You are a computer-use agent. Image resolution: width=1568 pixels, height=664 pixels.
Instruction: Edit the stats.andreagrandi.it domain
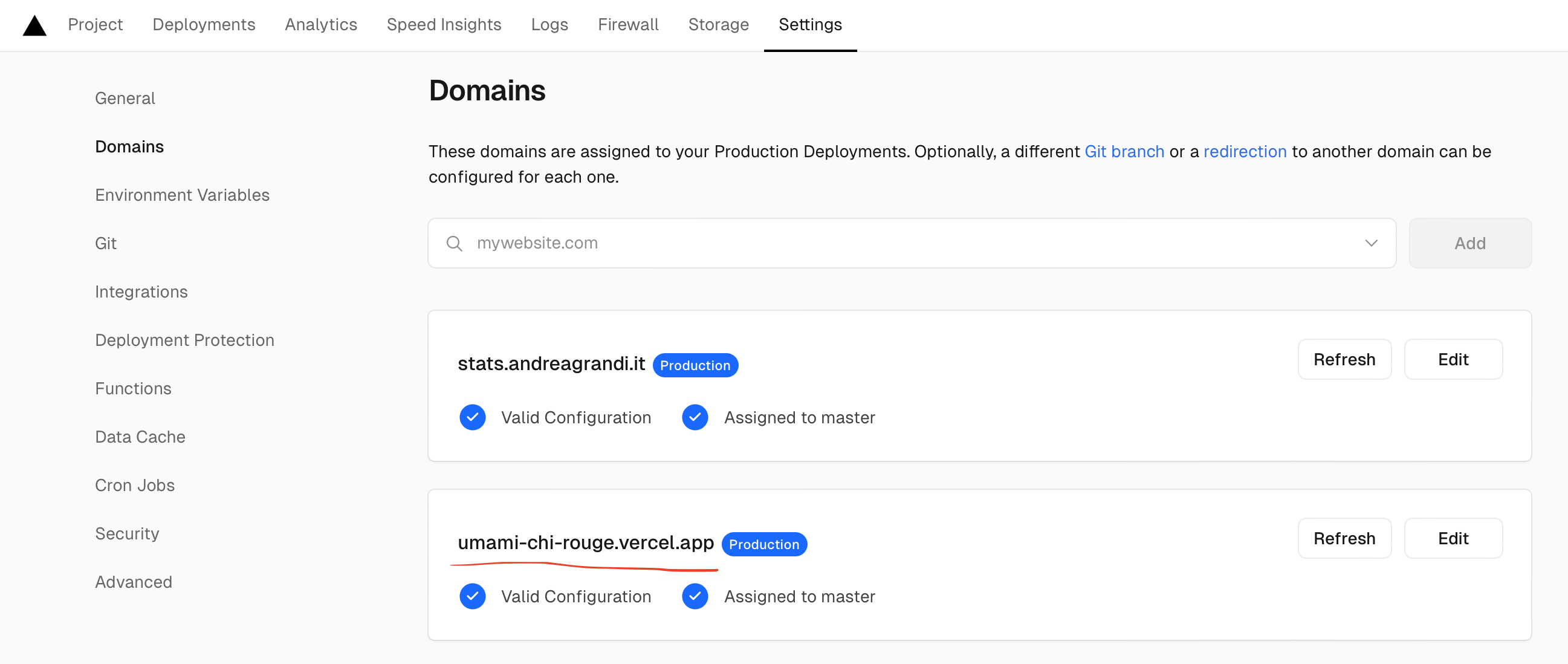(x=1453, y=359)
